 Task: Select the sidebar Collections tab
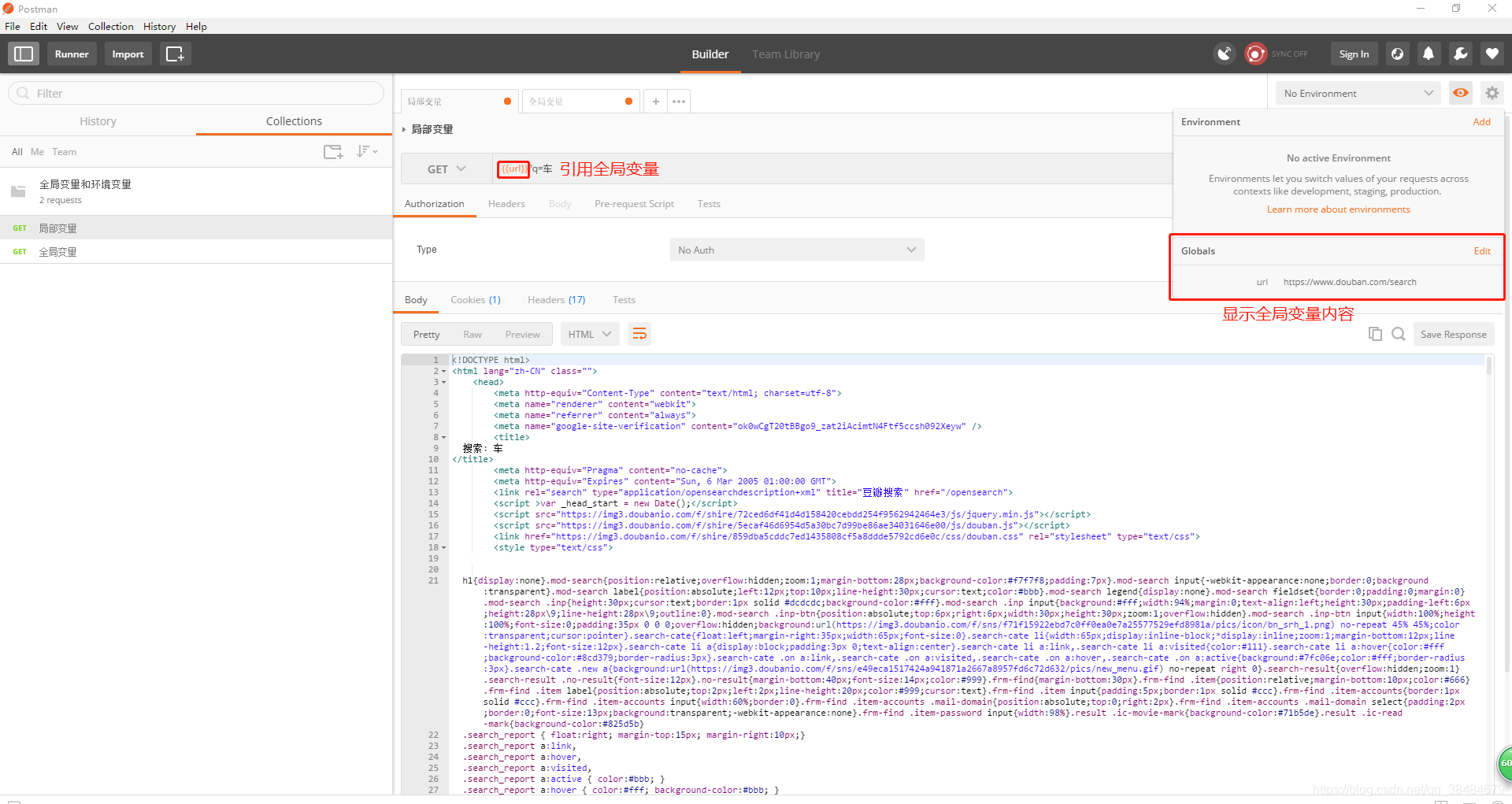(x=294, y=121)
